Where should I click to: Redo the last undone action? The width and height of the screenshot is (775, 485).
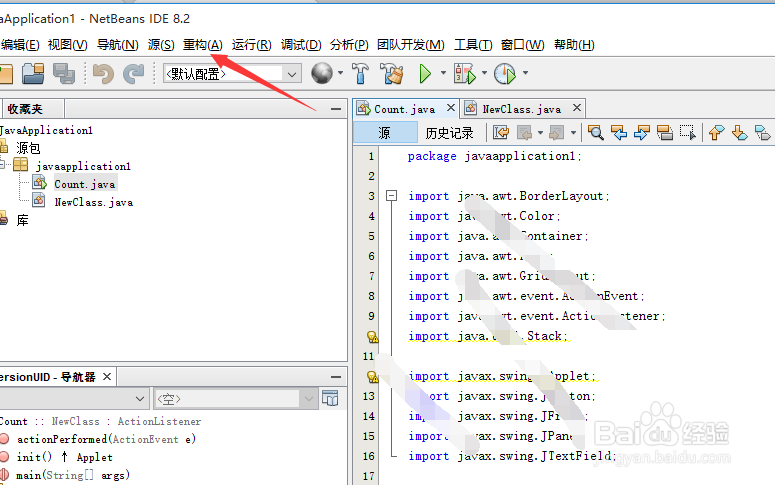[133, 74]
